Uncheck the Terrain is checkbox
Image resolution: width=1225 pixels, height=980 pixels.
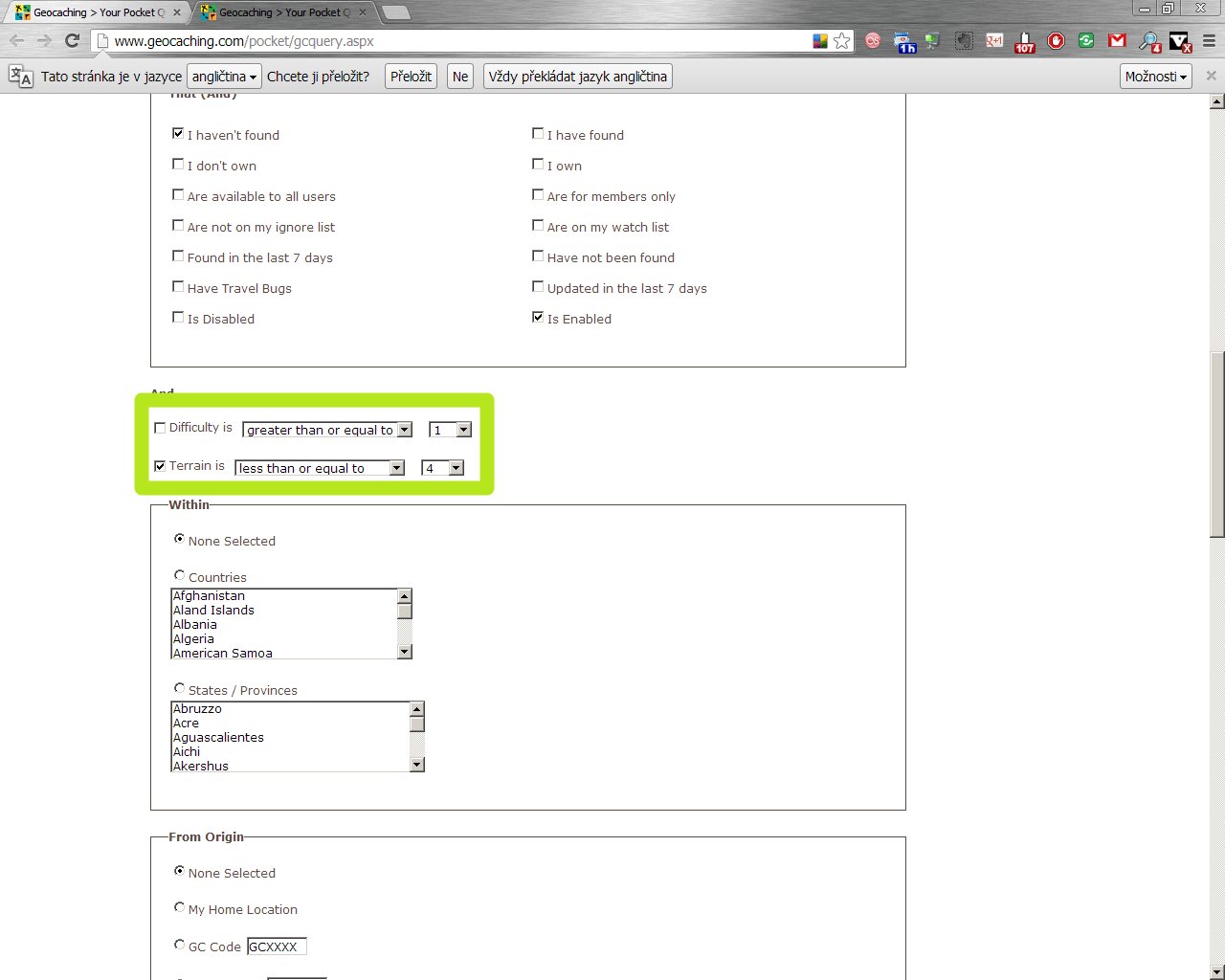(160, 466)
